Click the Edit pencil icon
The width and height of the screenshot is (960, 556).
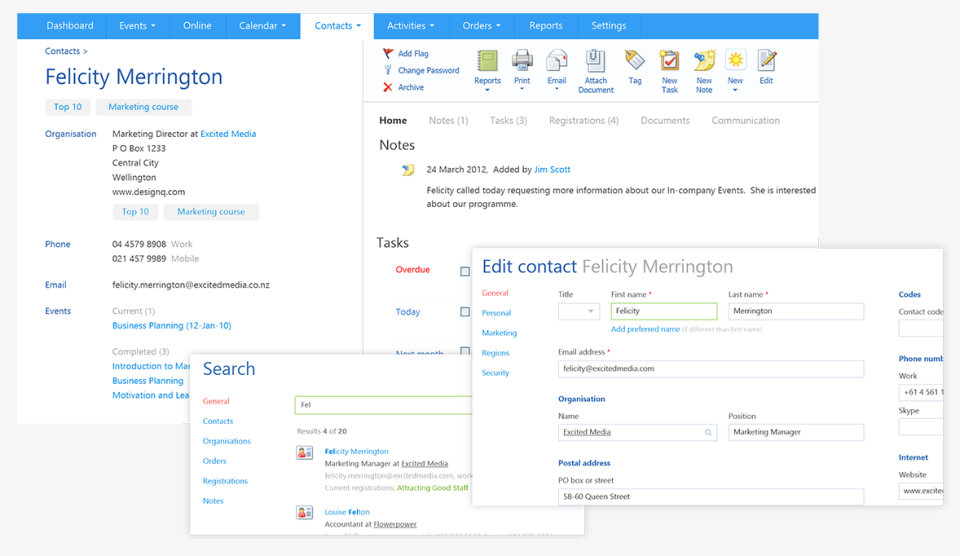click(767, 61)
